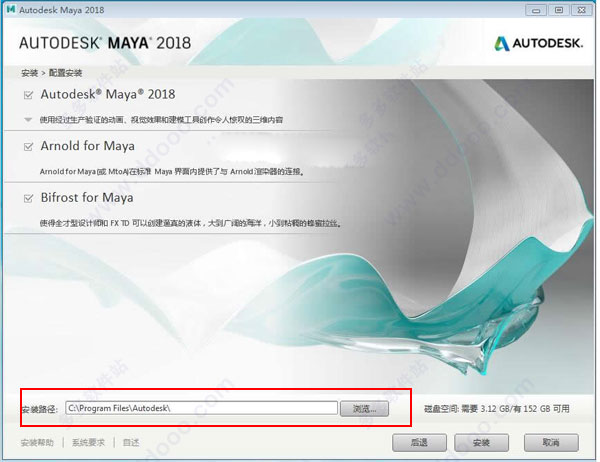Click the install path text field
600x462 pixels.
coord(202,408)
